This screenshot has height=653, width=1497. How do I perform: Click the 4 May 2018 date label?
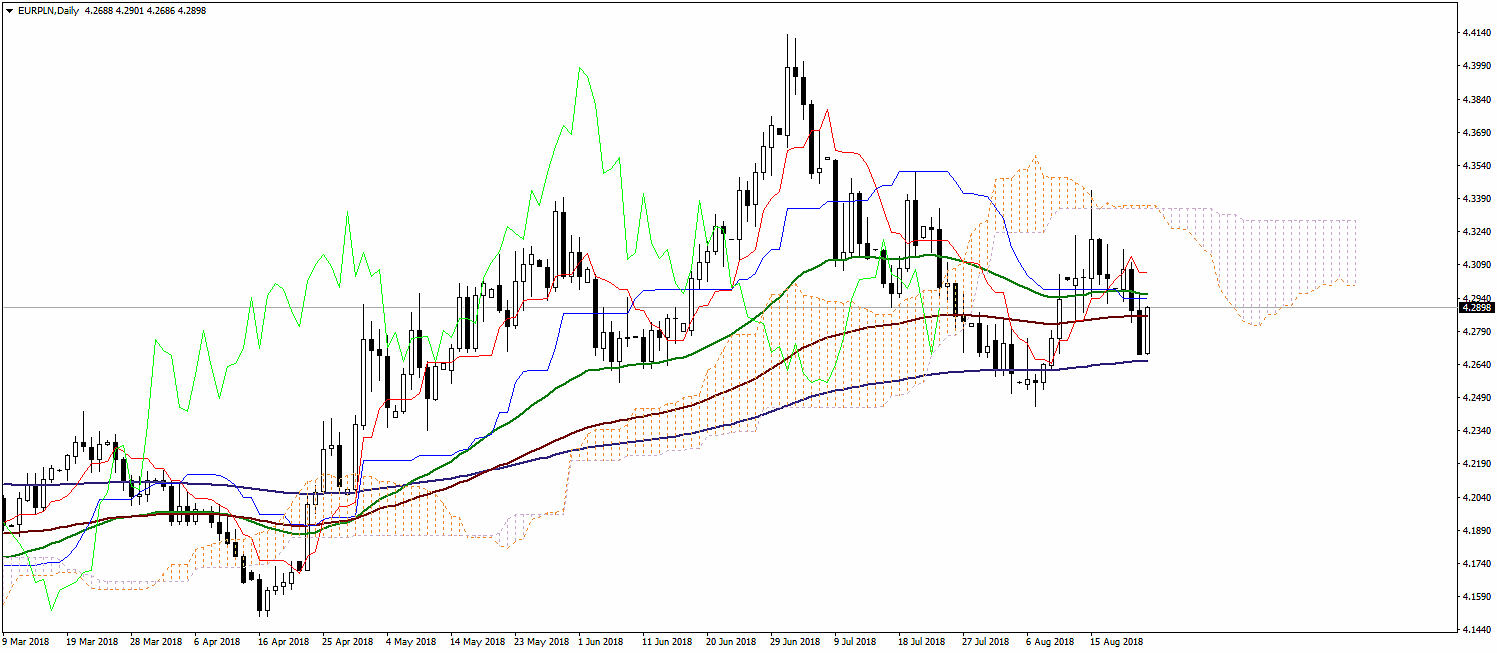[x=410, y=641]
